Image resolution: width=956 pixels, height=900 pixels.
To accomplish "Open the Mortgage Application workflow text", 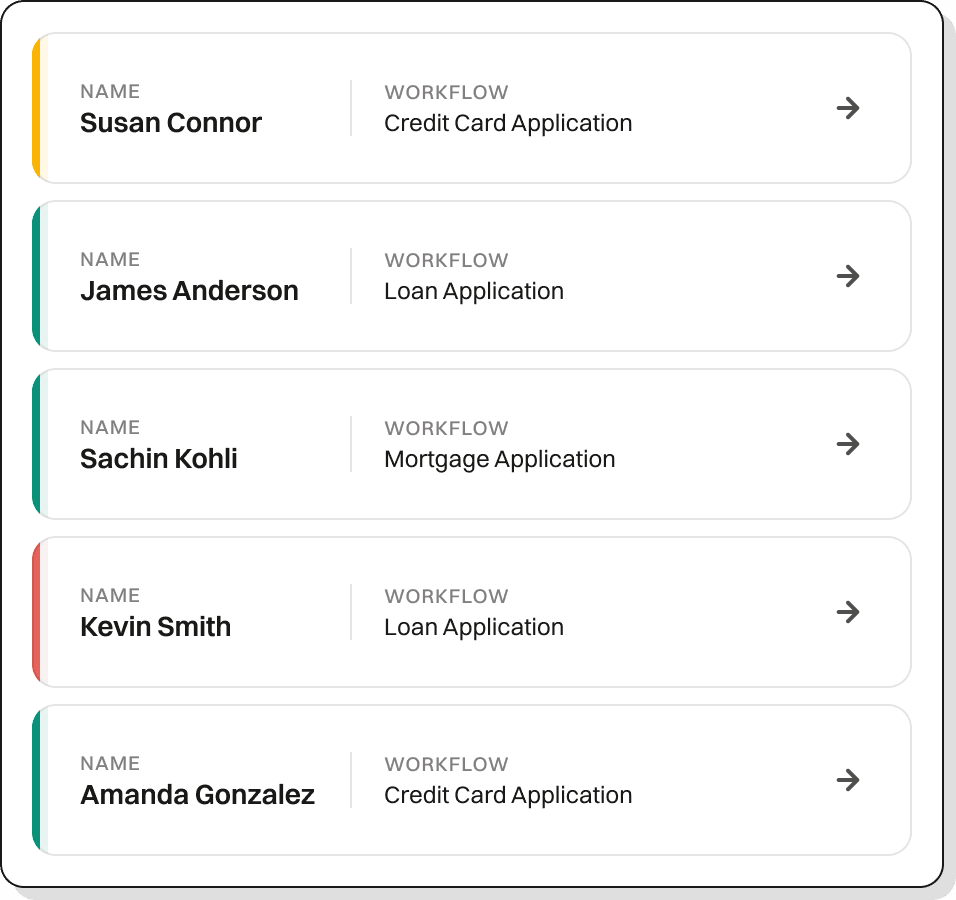I will 499,460.
